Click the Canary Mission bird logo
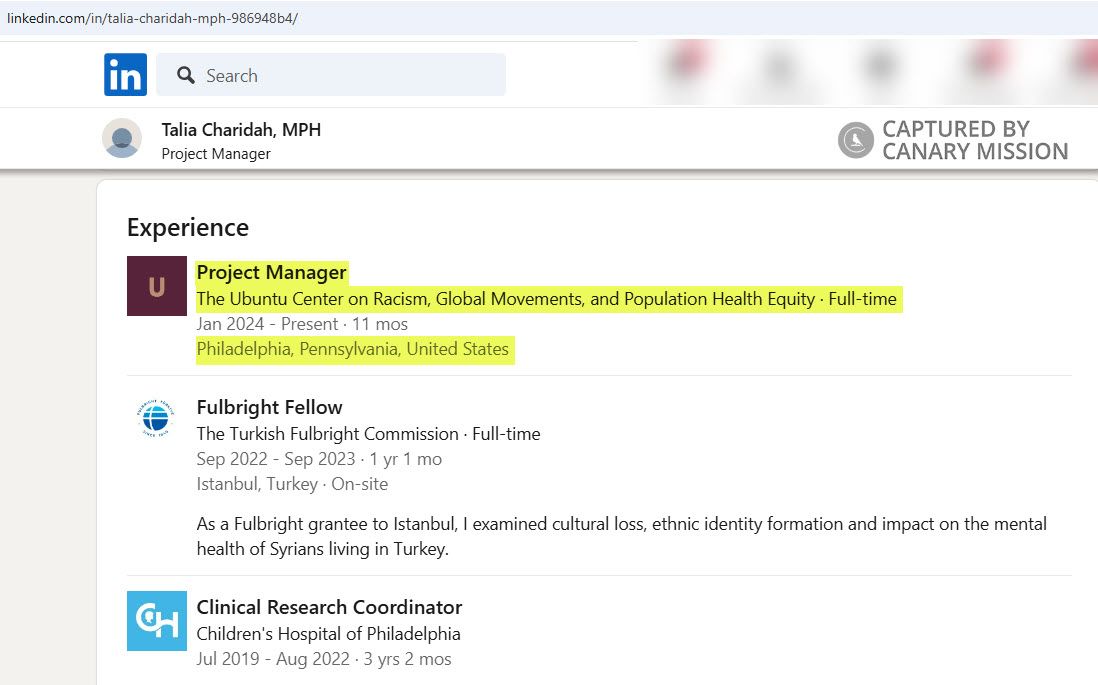Viewport: 1098px width, 685px height. [855, 140]
